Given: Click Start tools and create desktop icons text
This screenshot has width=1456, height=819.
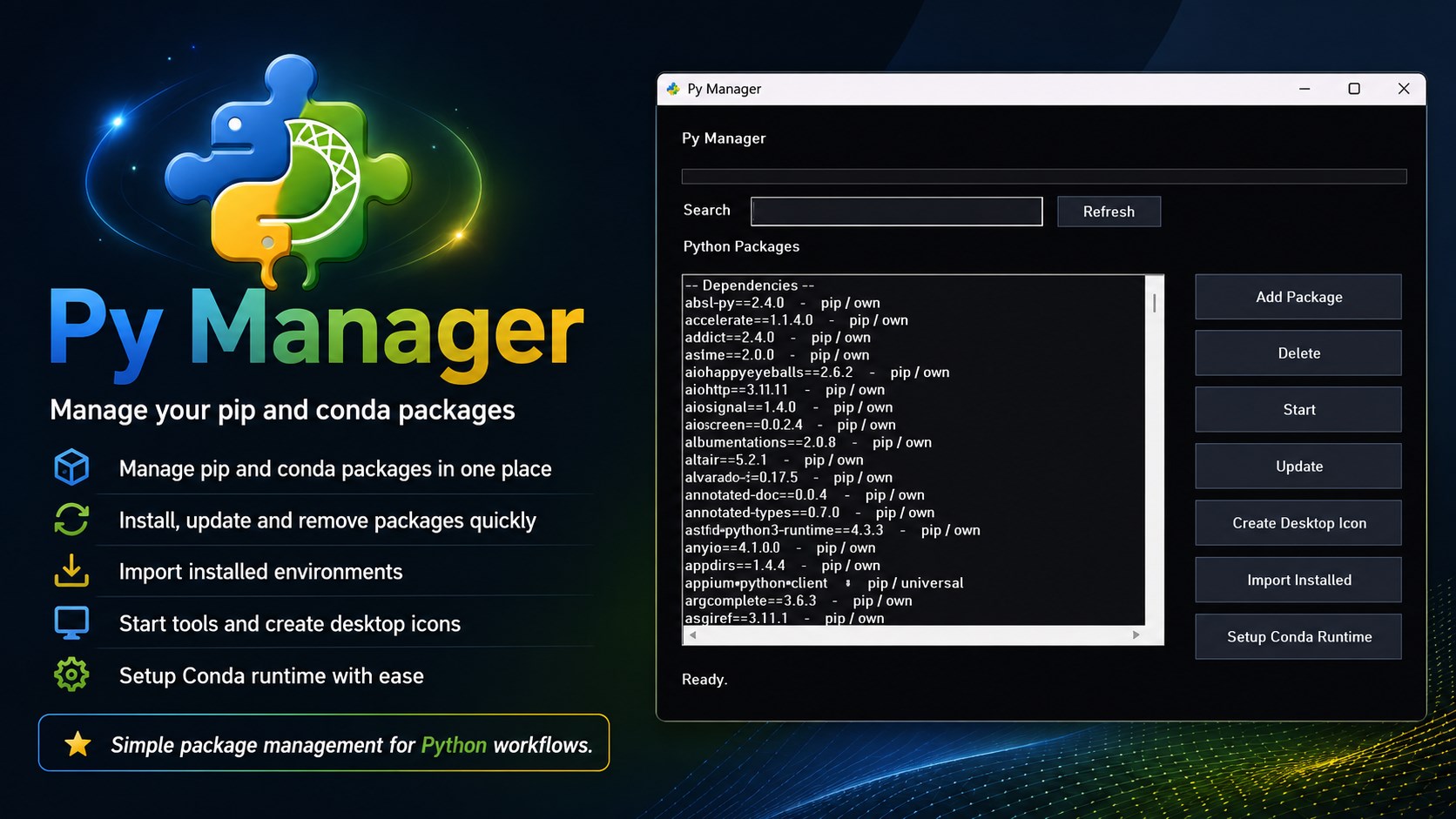Looking at the screenshot, I should click(x=290, y=624).
